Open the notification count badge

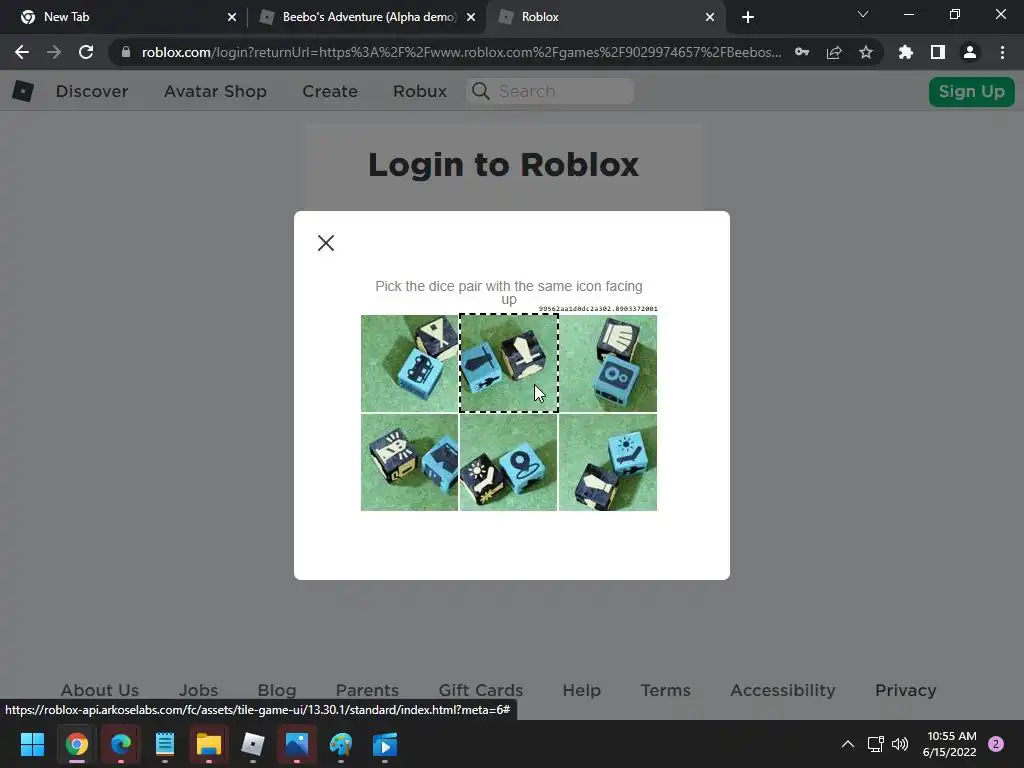[x=996, y=744]
